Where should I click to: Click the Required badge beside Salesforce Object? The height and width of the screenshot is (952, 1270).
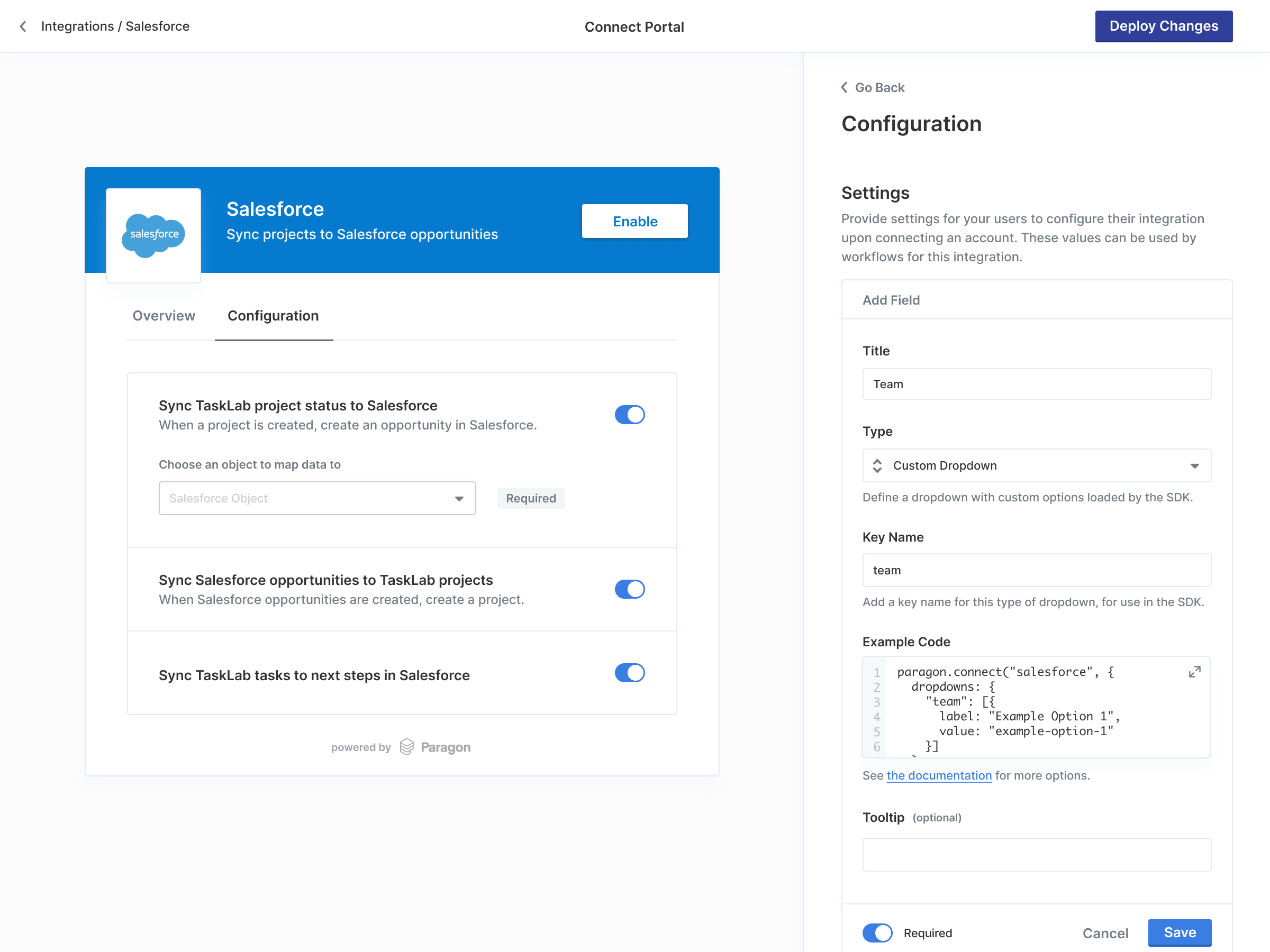click(531, 498)
